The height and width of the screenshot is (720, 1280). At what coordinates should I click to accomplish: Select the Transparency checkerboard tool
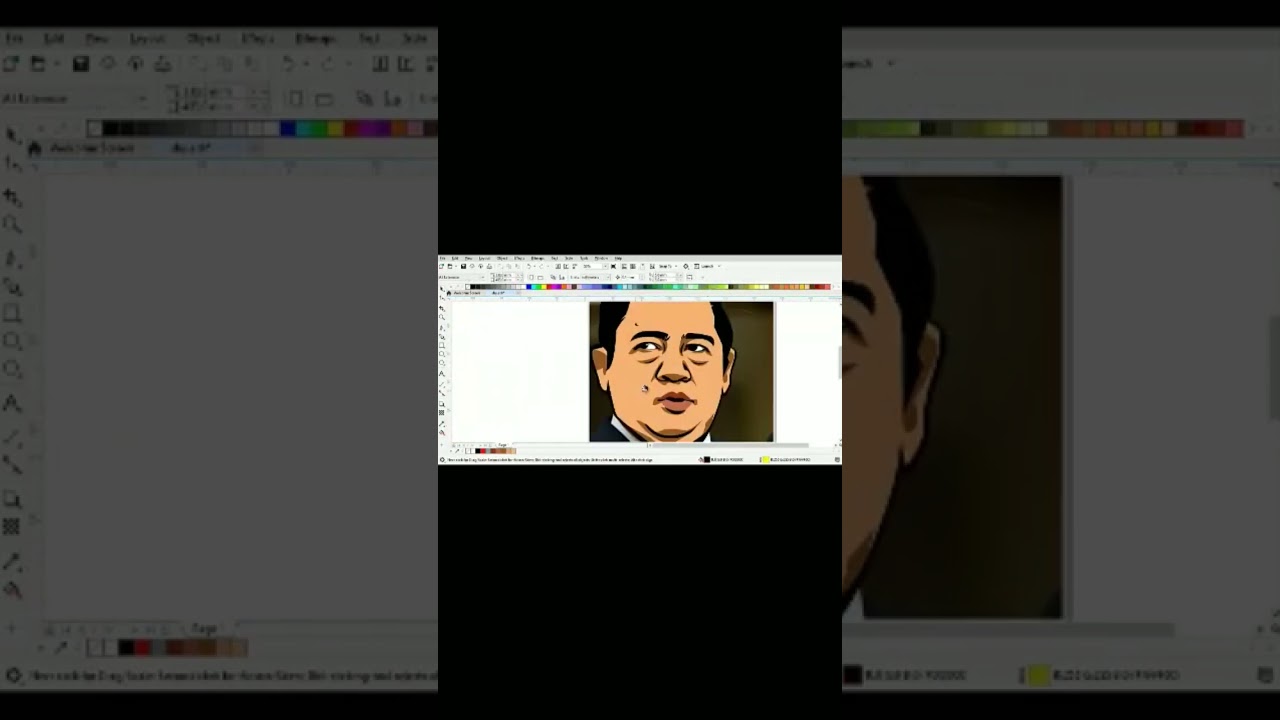pos(442,412)
